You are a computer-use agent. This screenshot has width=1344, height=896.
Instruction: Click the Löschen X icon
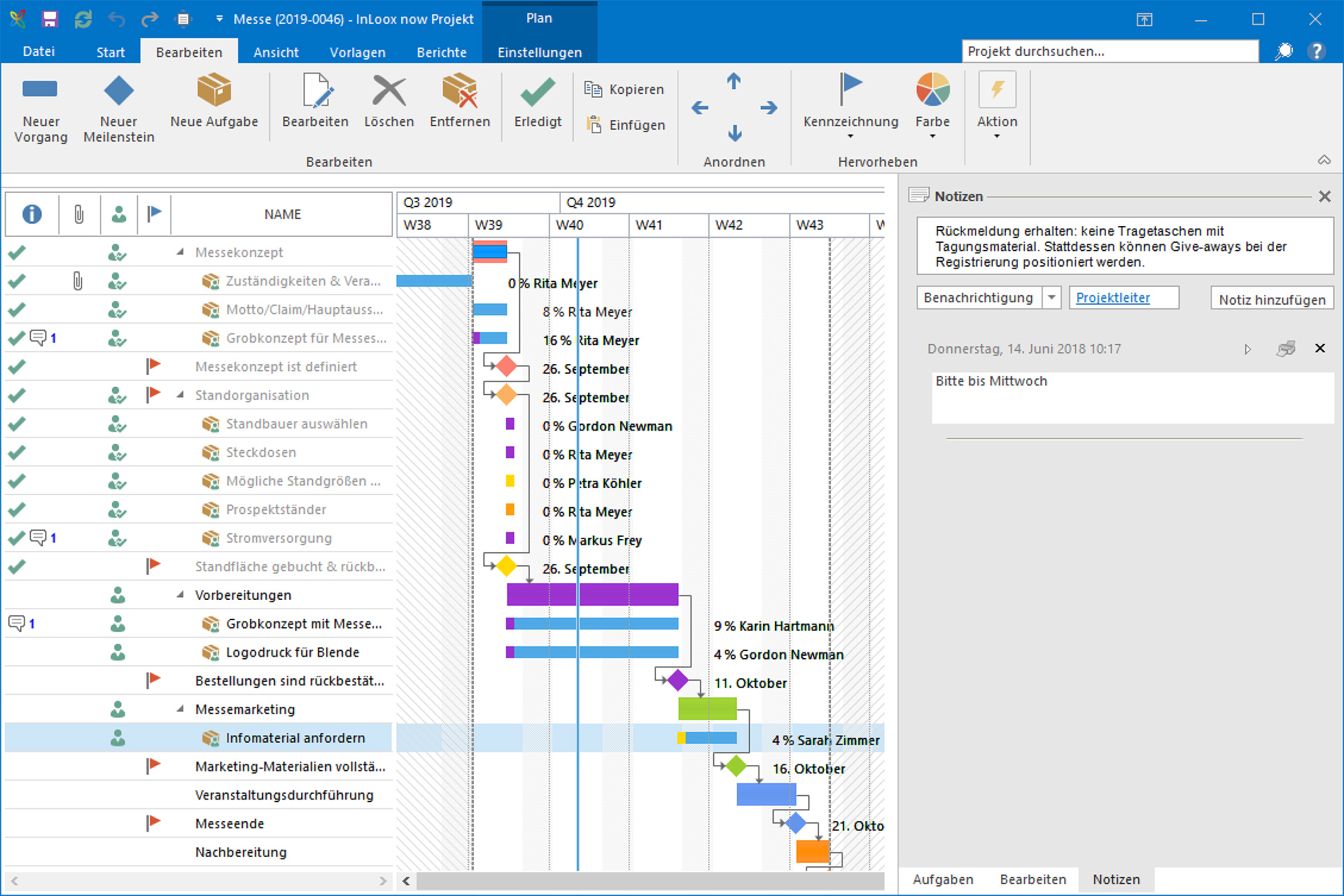(x=388, y=91)
